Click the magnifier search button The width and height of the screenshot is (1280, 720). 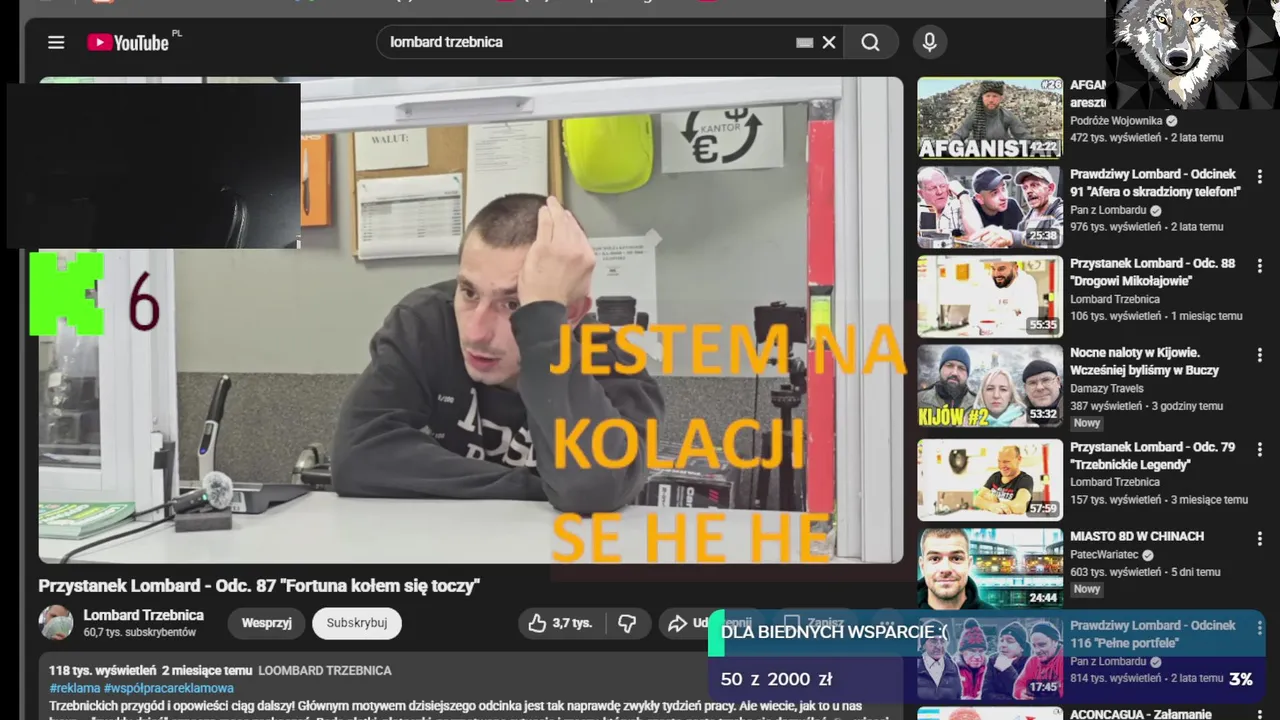[x=870, y=42]
